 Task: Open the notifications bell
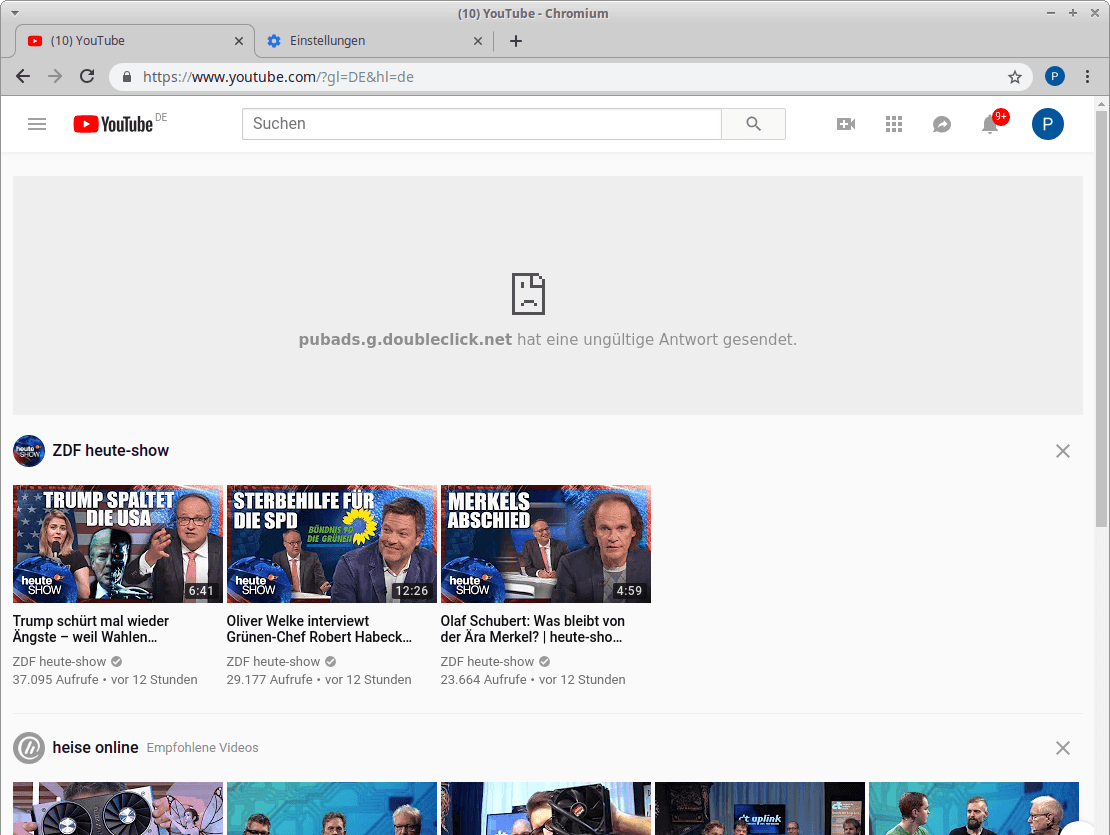pyautogui.click(x=990, y=125)
